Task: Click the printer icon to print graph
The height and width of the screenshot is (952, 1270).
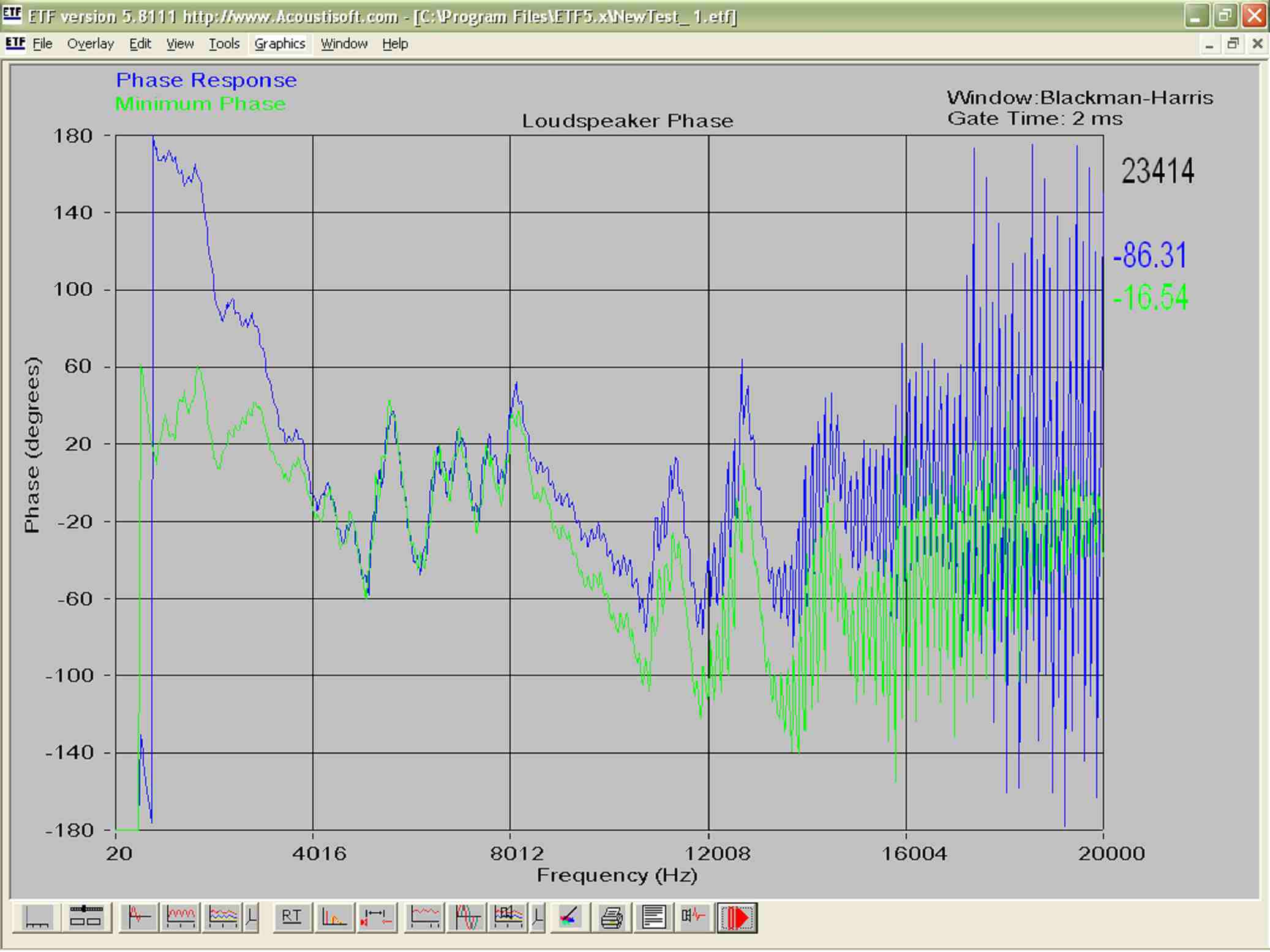Action: point(611,917)
